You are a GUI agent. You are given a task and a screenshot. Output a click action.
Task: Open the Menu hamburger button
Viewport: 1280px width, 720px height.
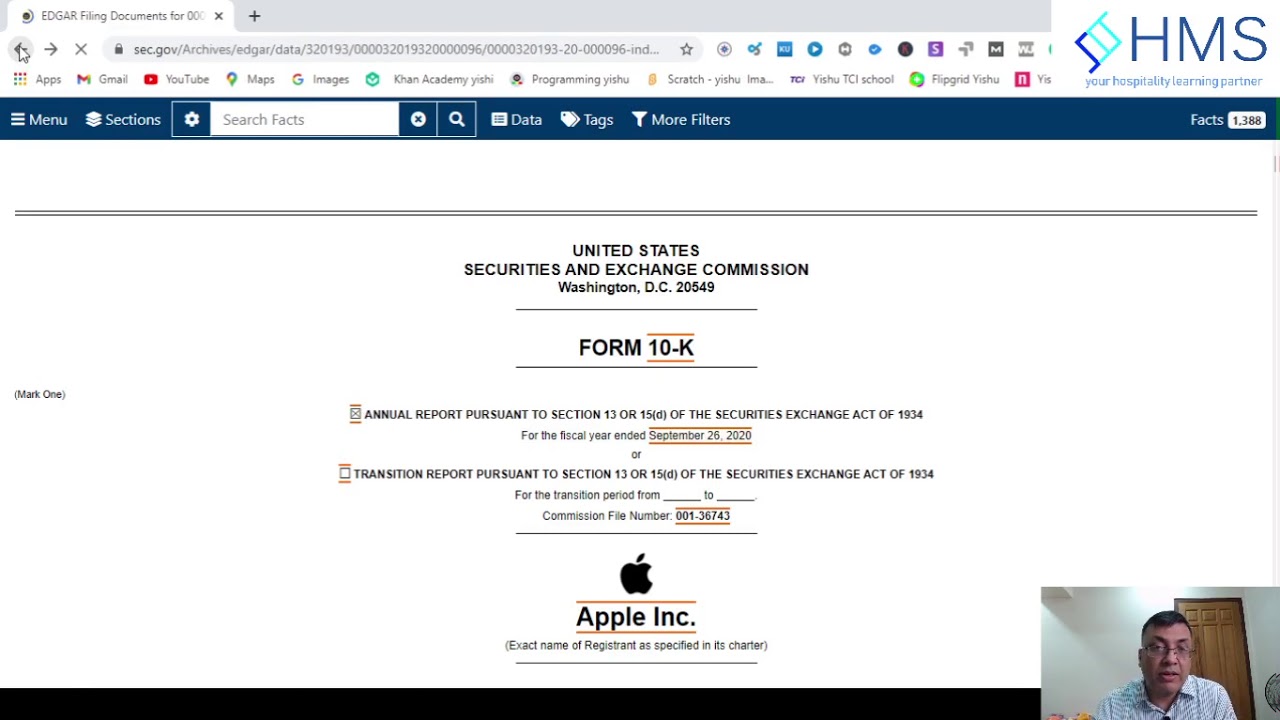(x=39, y=120)
